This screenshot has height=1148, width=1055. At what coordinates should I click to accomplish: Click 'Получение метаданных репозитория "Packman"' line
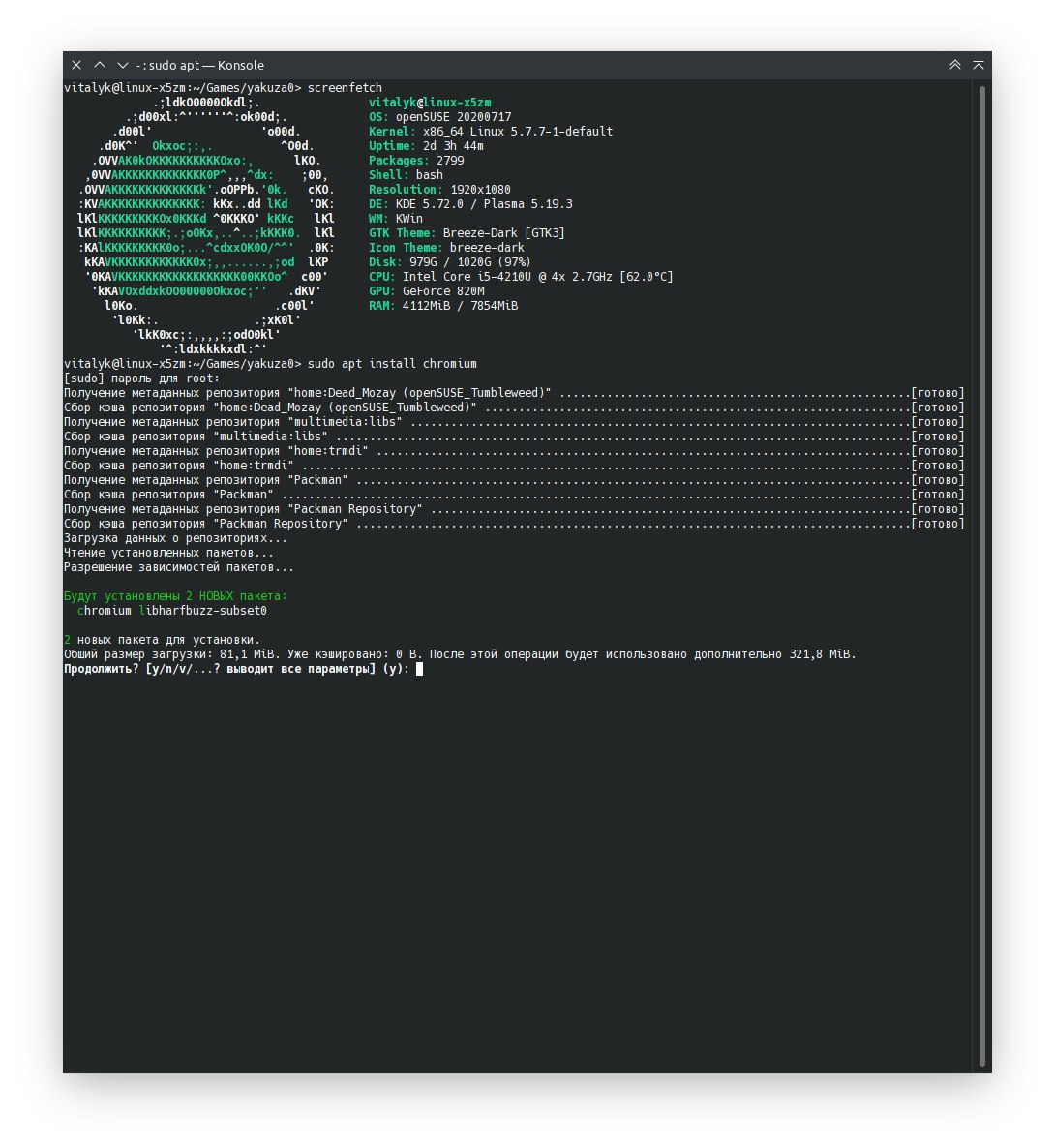(x=514, y=480)
